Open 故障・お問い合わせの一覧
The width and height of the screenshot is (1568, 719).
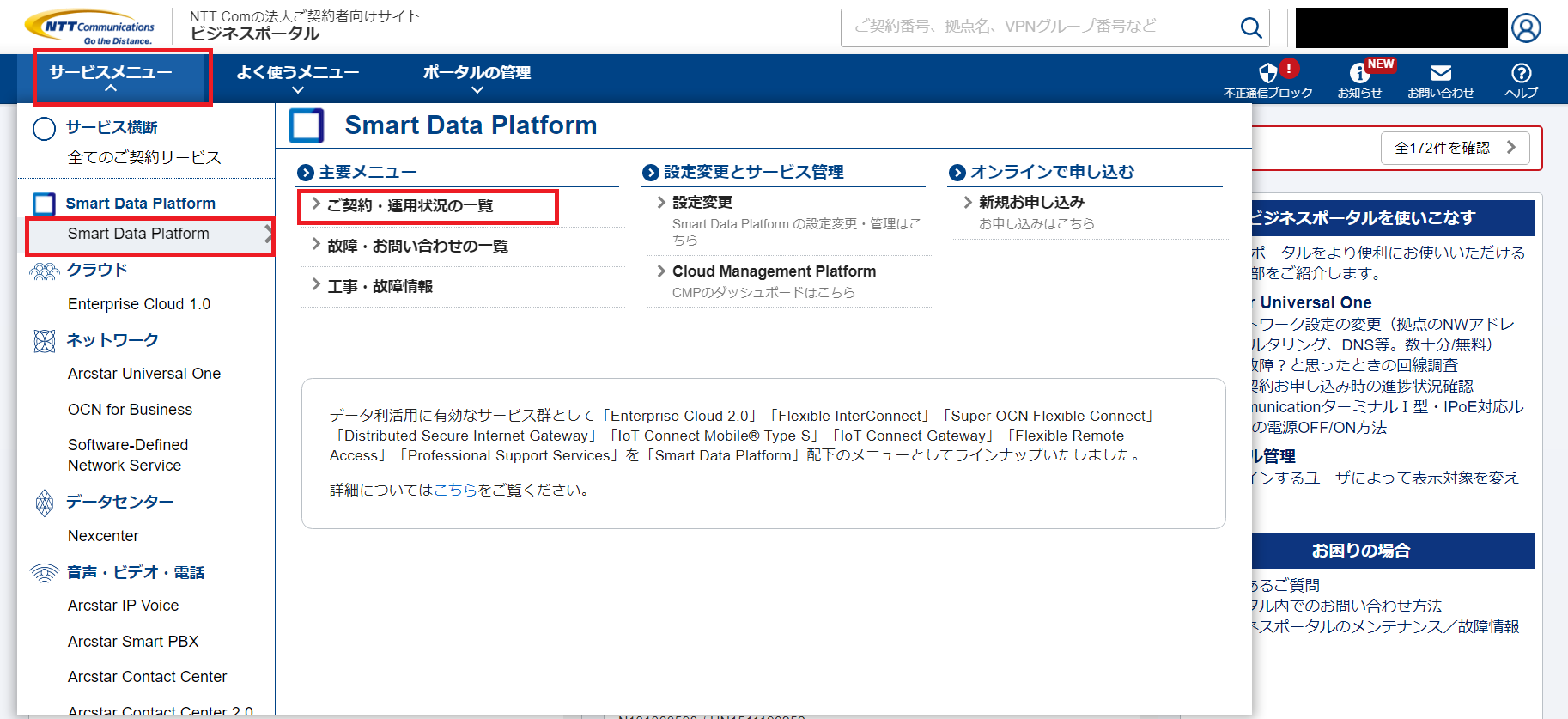click(417, 247)
